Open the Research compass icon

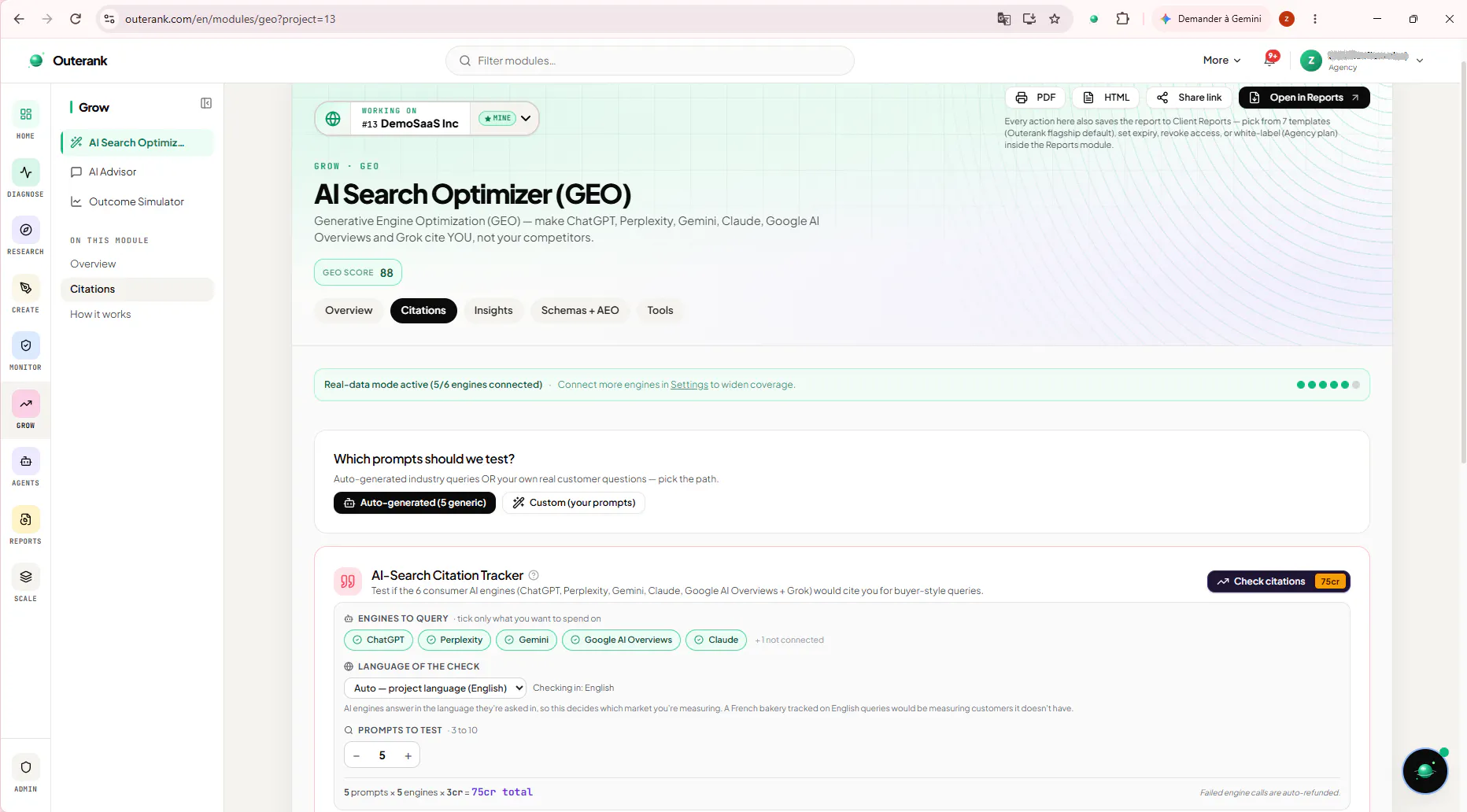click(26, 230)
